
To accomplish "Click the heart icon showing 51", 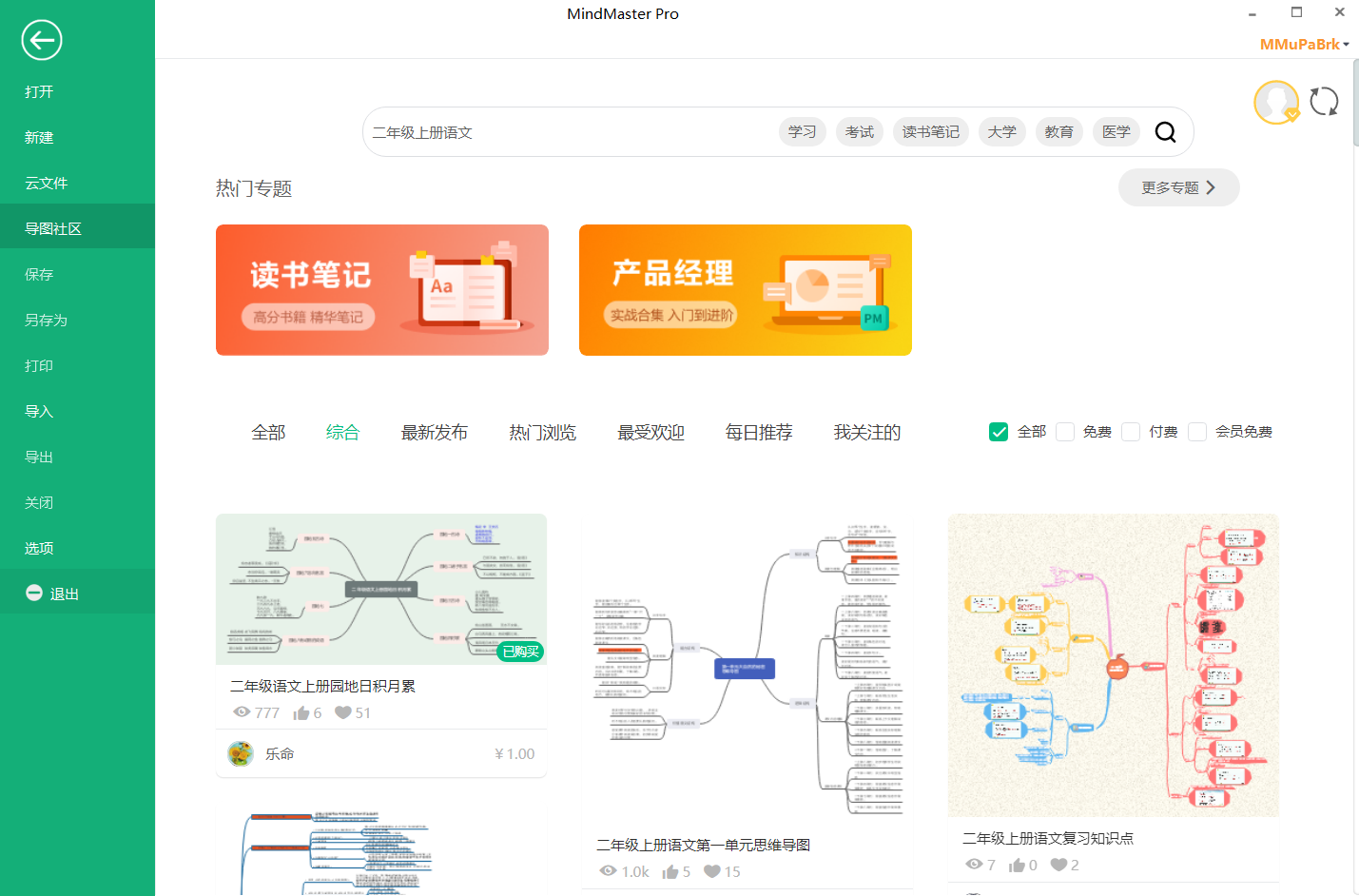I will 343,712.
